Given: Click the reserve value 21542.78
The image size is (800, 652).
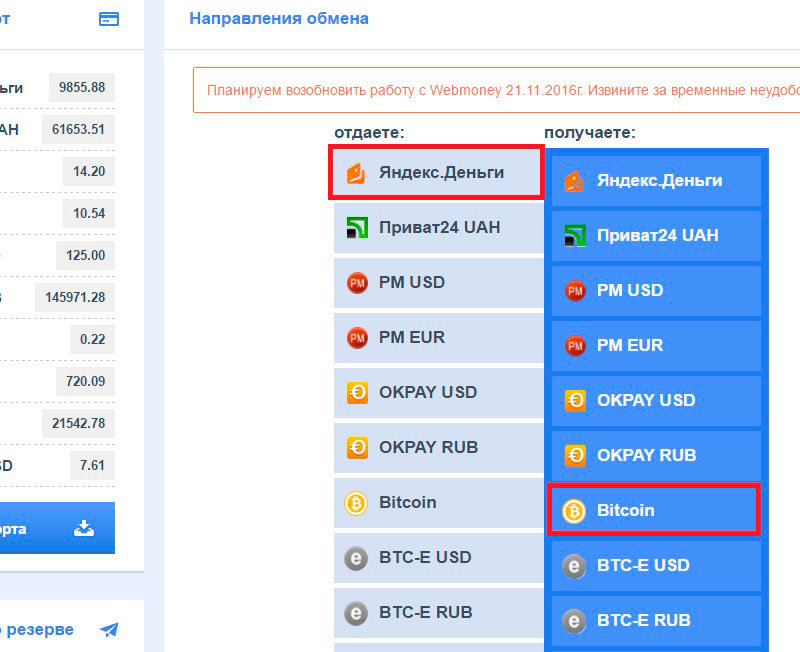Looking at the screenshot, I should click(x=79, y=423).
